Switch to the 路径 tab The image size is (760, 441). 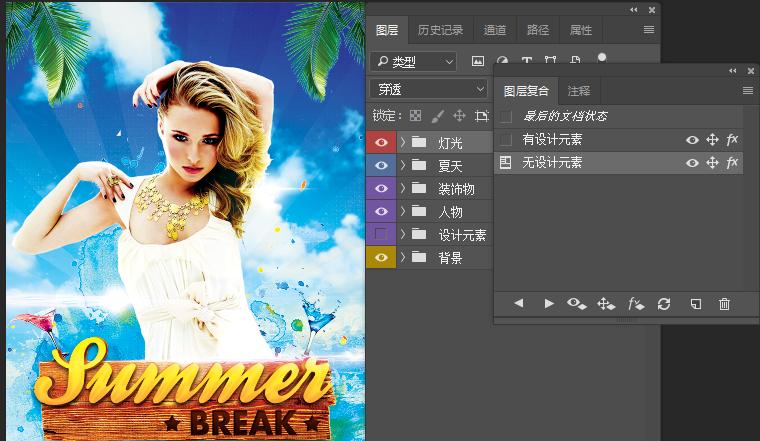coord(538,30)
